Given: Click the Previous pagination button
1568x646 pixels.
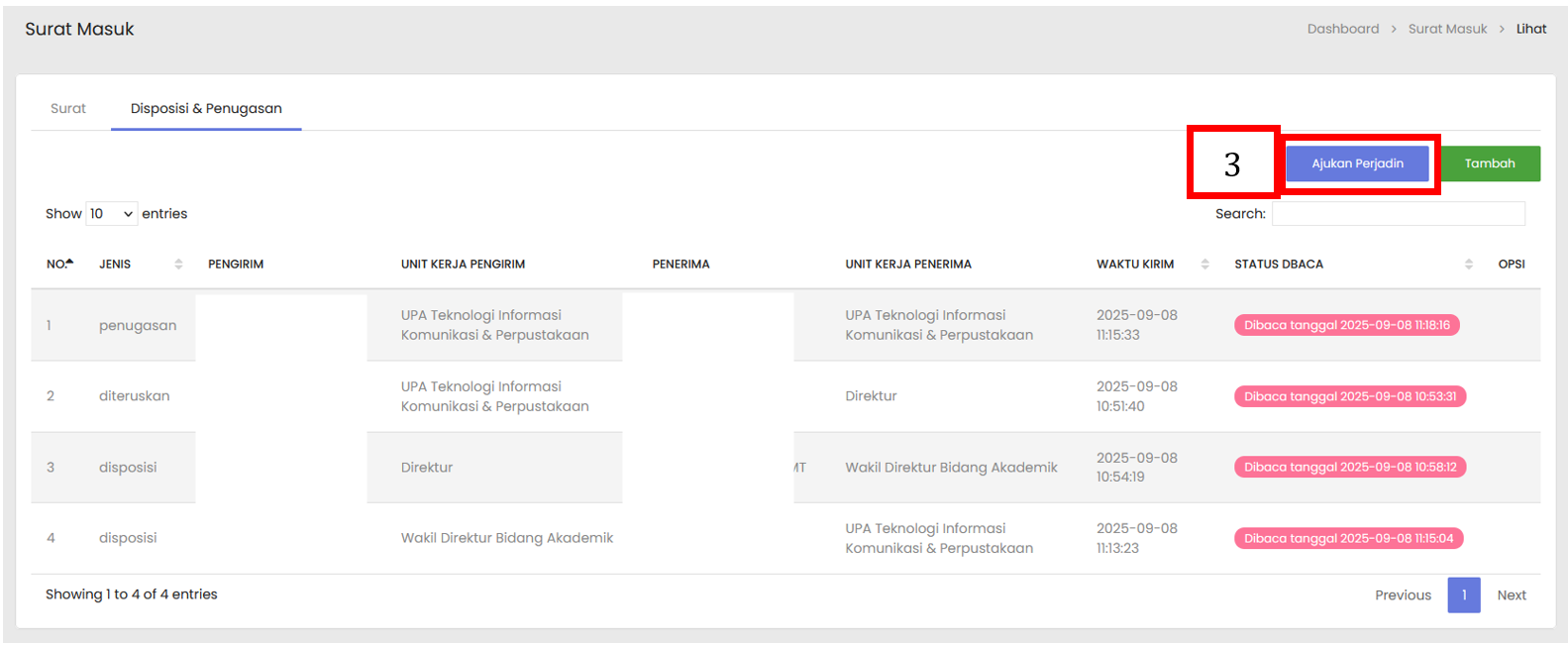Looking at the screenshot, I should tap(1403, 594).
